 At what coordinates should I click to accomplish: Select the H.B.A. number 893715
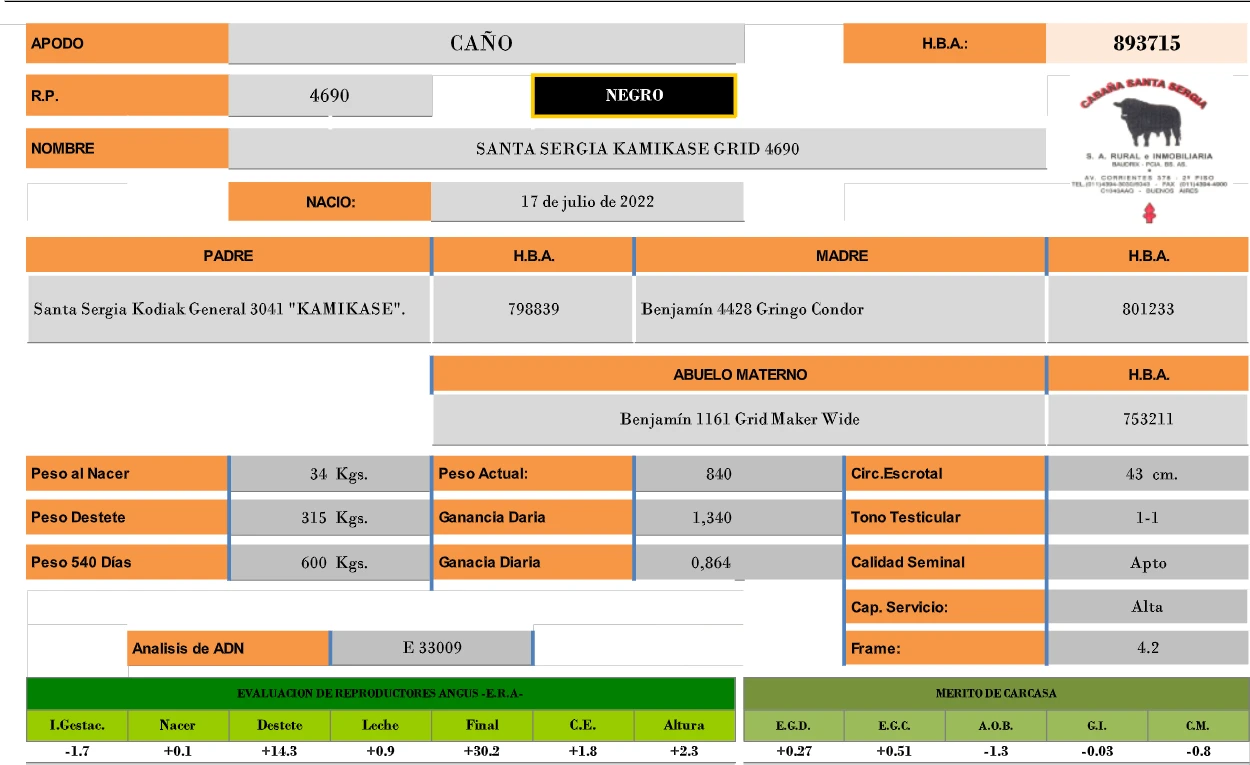point(1147,43)
